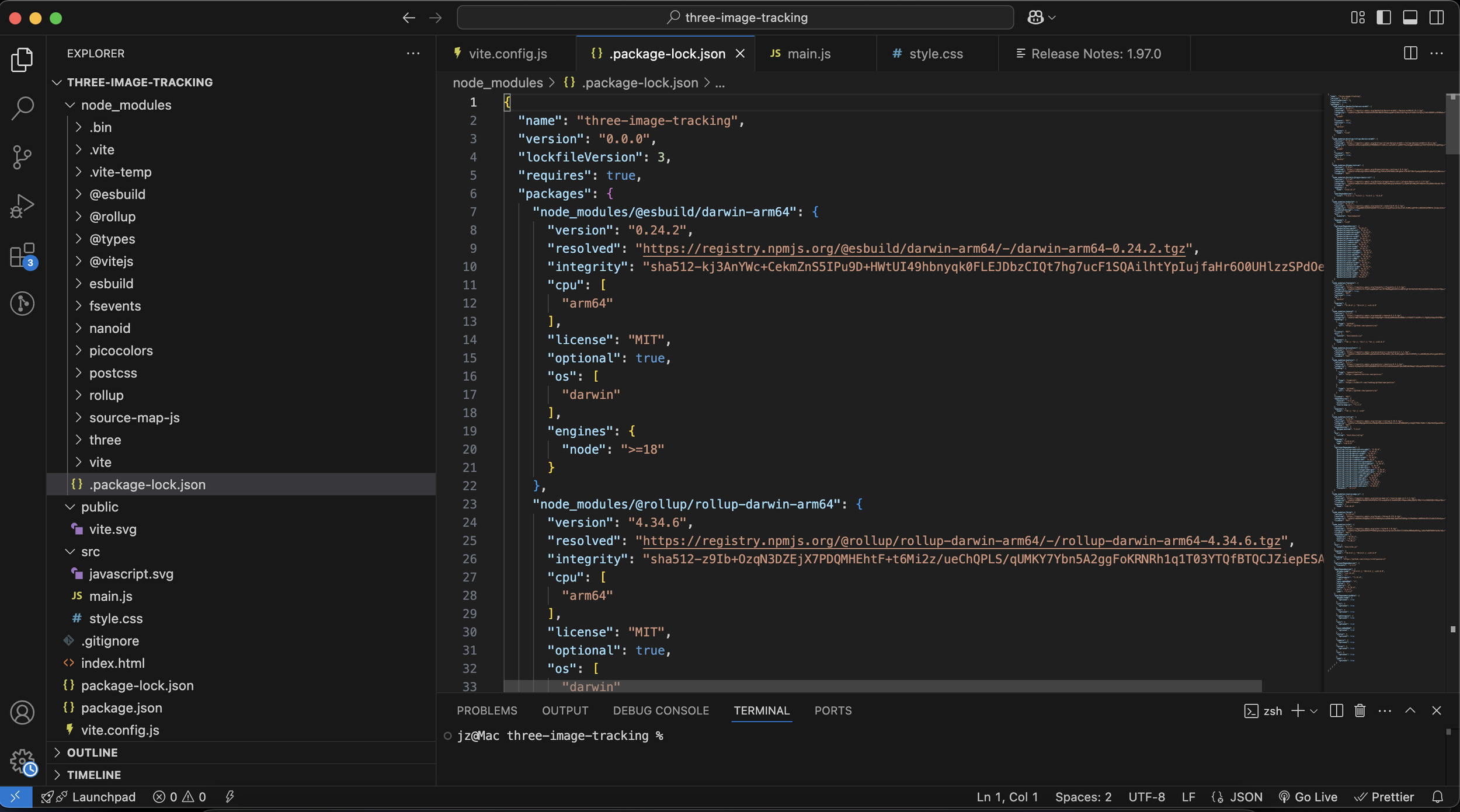Screen dimensions: 1460x812
Task: Click the notifications bell in status bar
Action: pyautogui.click(x=1438, y=797)
